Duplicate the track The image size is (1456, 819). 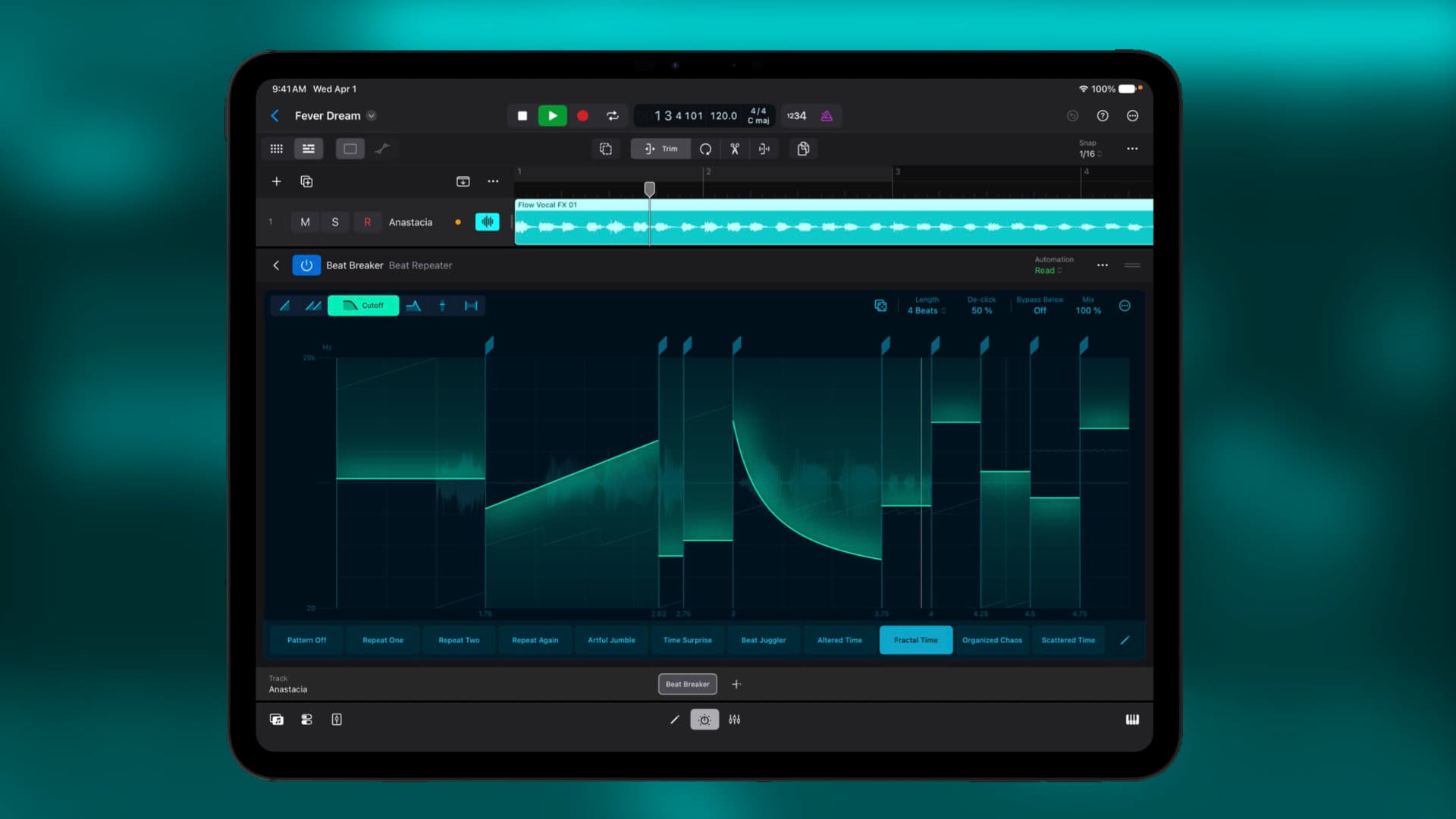tap(306, 181)
